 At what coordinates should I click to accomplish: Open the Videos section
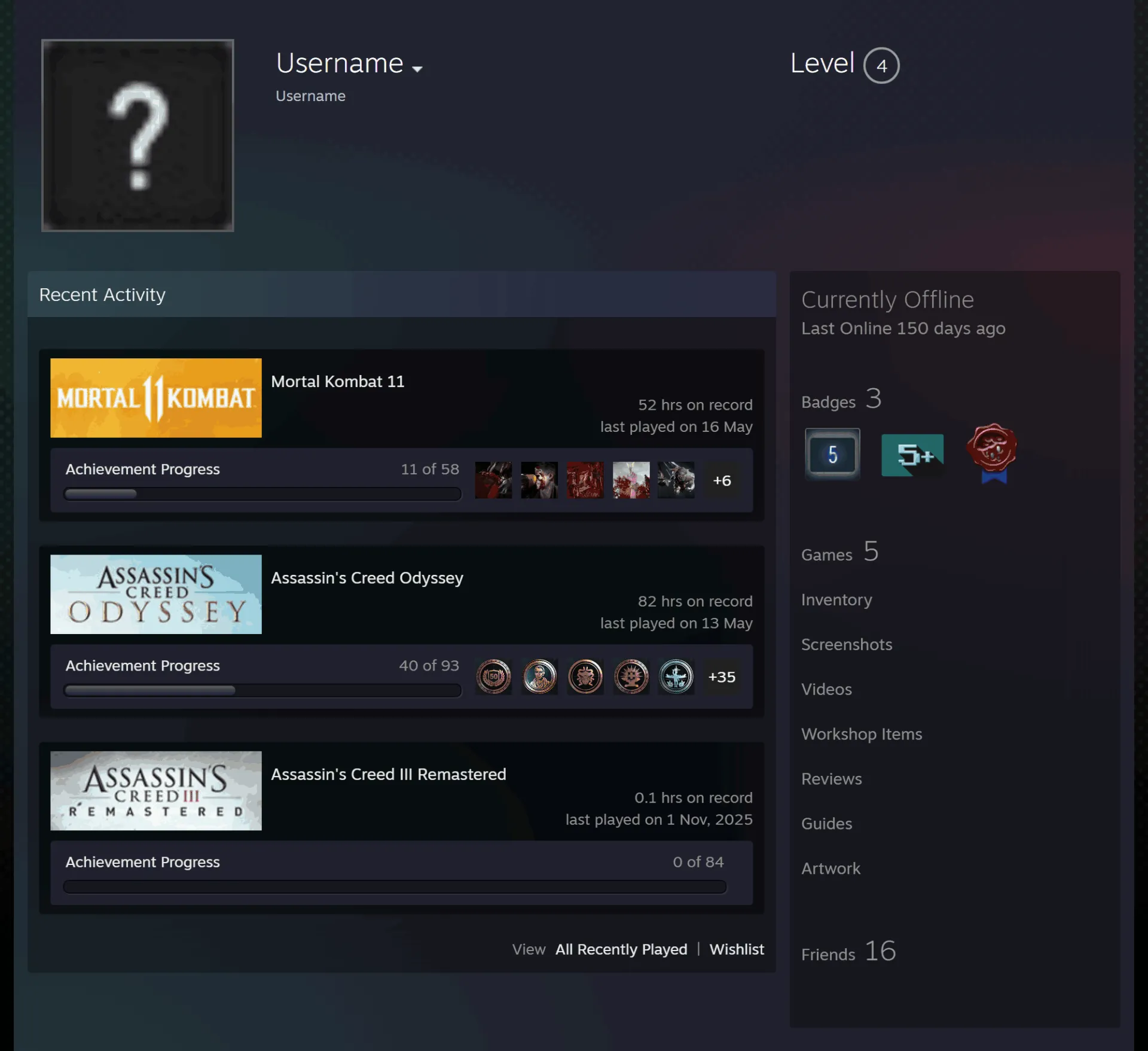point(826,689)
